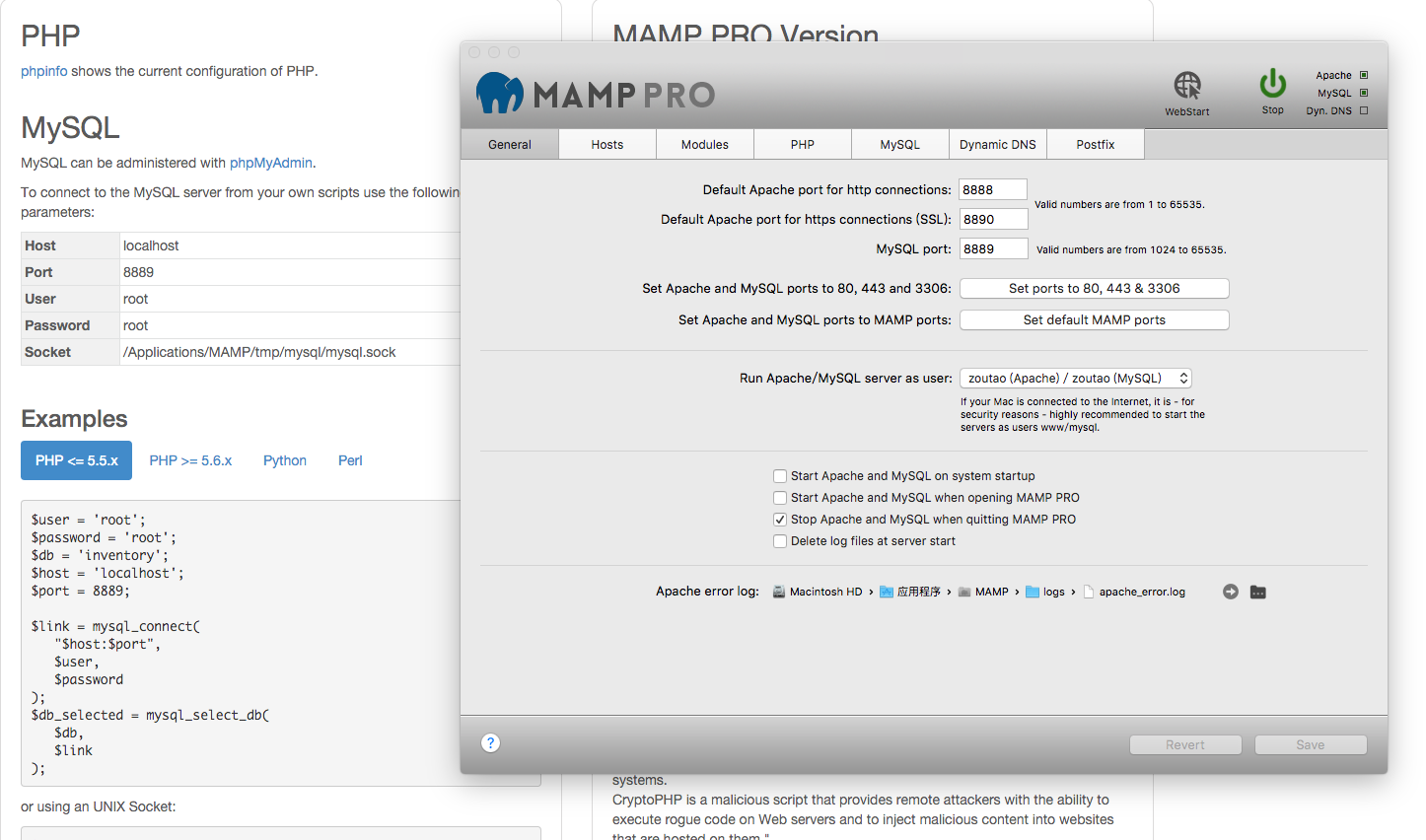Click the MAMP PRO elephant logo
The width and height of the screenshot is (1426, 840).
[499, 93]
